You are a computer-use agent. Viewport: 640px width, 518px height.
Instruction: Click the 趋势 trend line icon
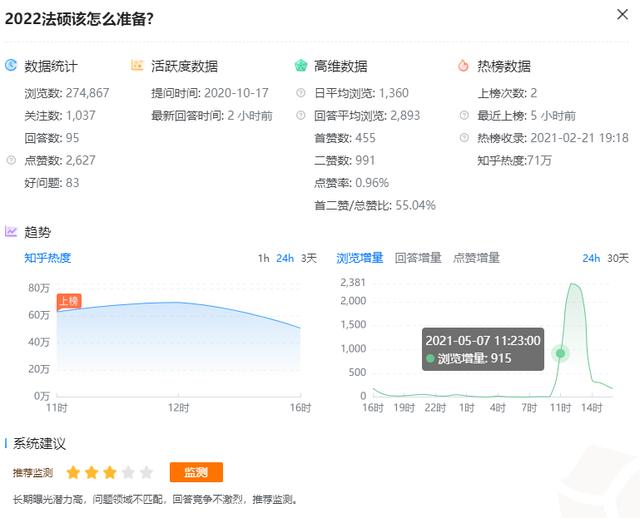pyautogui.click(x=11, y=231)
